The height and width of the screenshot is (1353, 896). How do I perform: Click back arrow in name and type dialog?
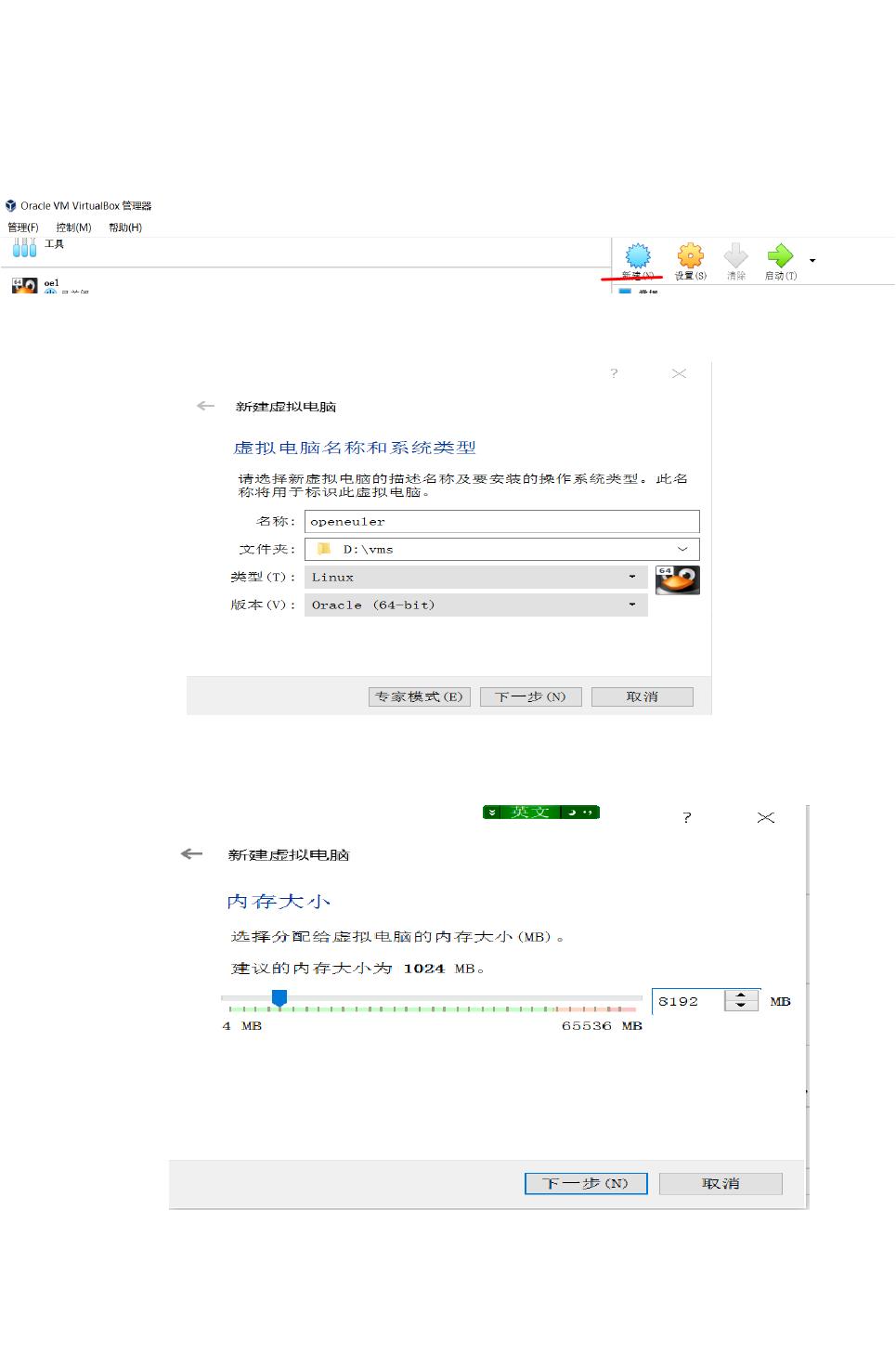(206, 406)
